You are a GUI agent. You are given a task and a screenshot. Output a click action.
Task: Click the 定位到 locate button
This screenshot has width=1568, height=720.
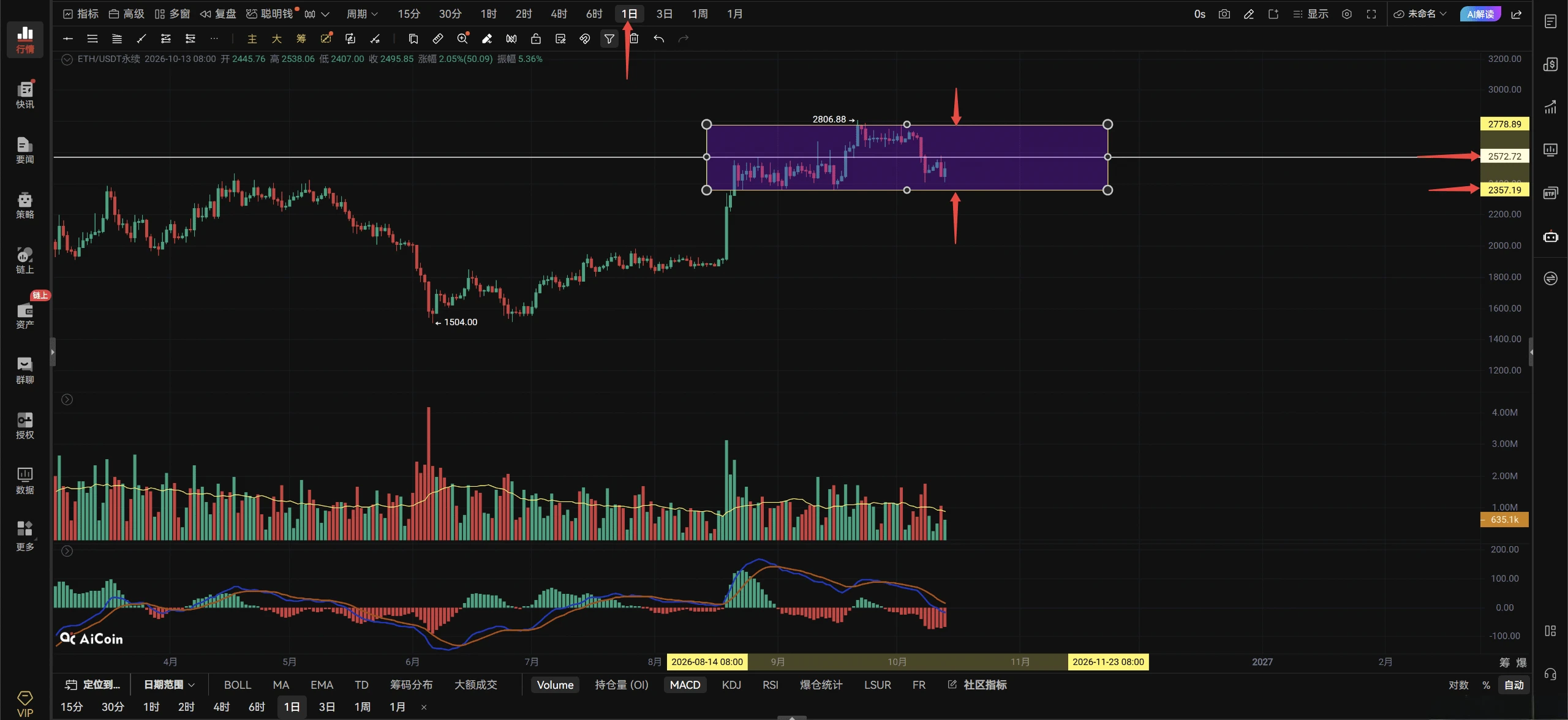[92, 684]
